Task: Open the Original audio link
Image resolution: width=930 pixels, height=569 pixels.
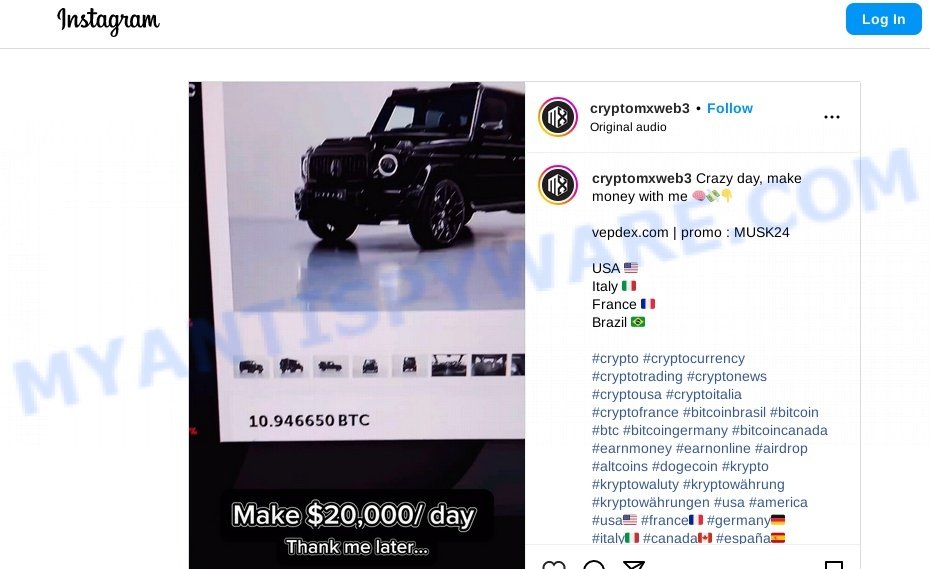Action: coord(628,127)
